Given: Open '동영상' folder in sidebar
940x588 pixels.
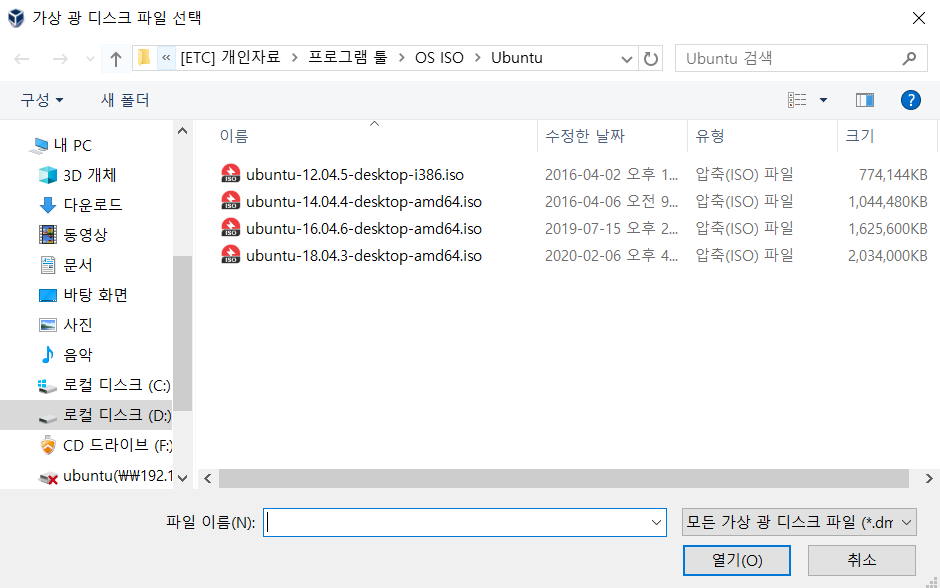Looking at the screenshot, I should [x=85, y=235].
